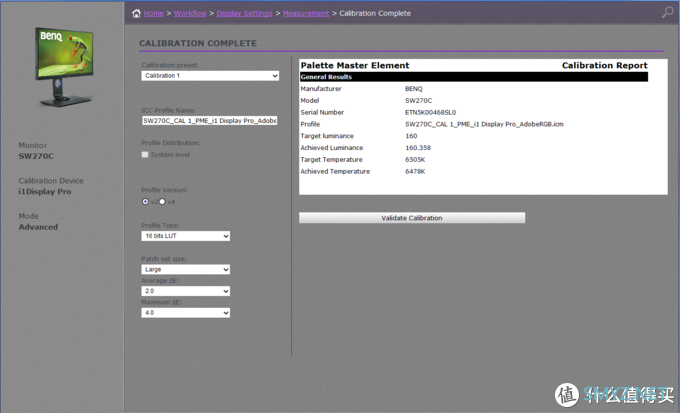Click the Home house icon in breadcrumb
The height and width of the screenshot is (413, 680).
coord(136,13)
